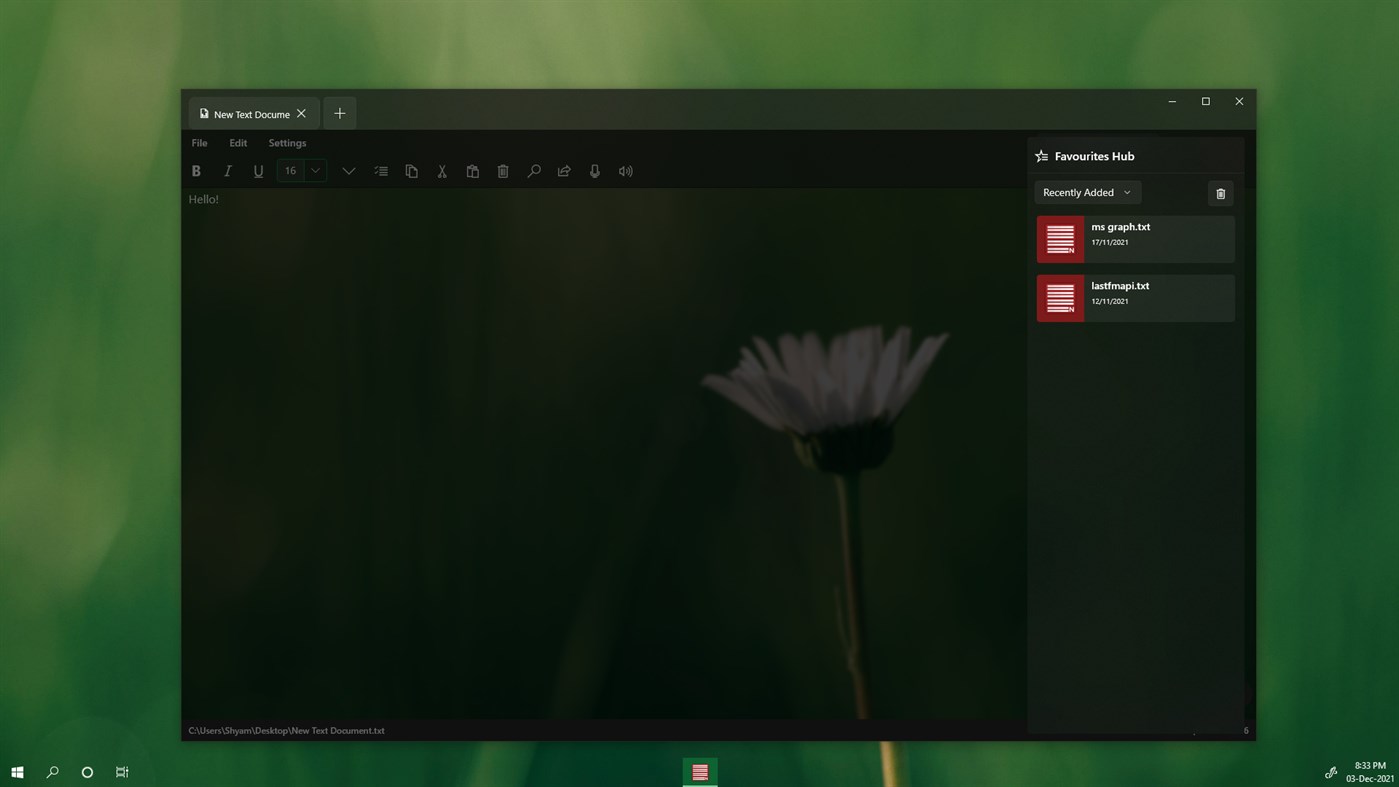Start dictation with the microphone icon

click(x=594, y=170)
